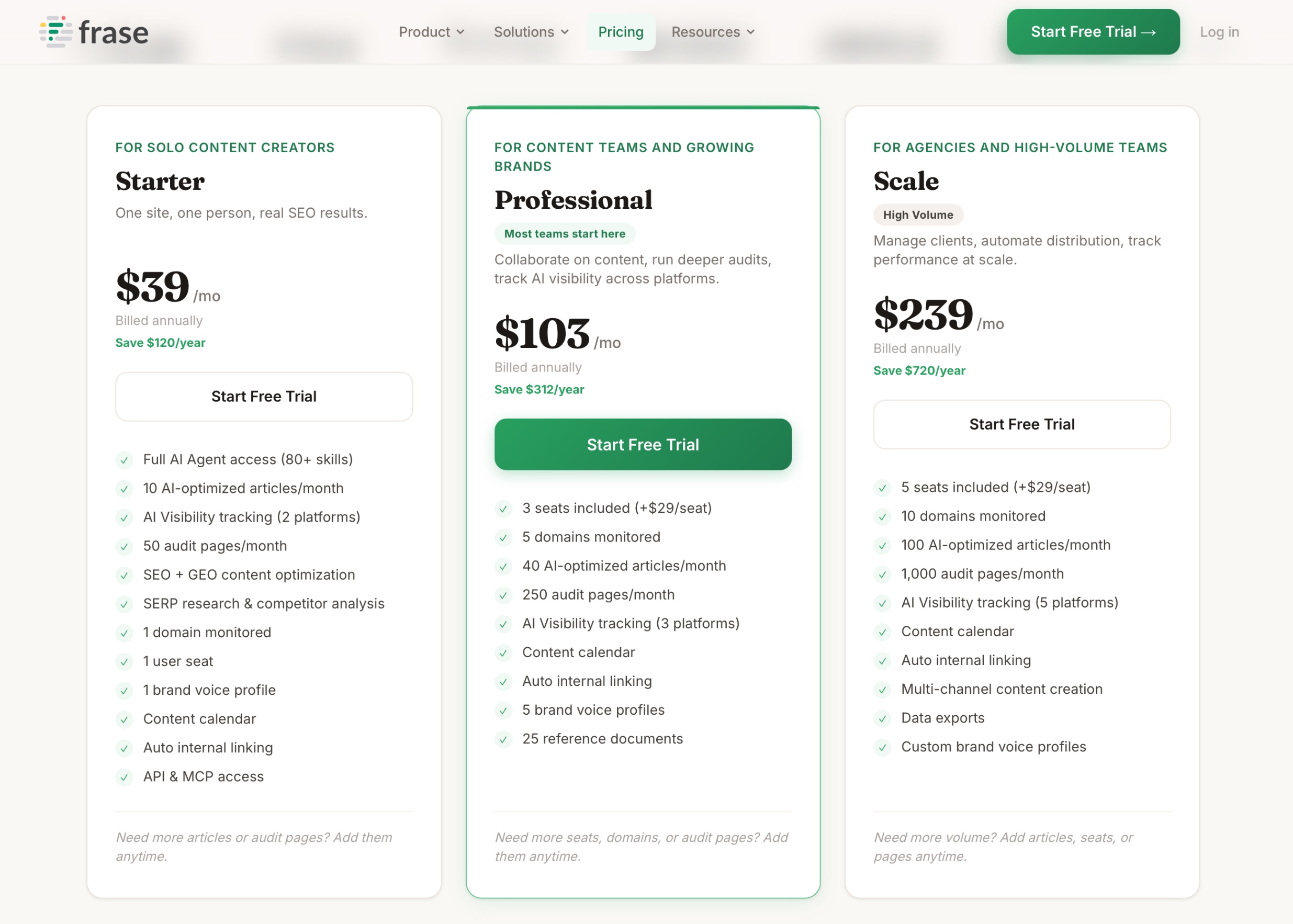The image size is (1293, 924).
Task: Select the Pricing navigation item
Action: tap(621, 32)
